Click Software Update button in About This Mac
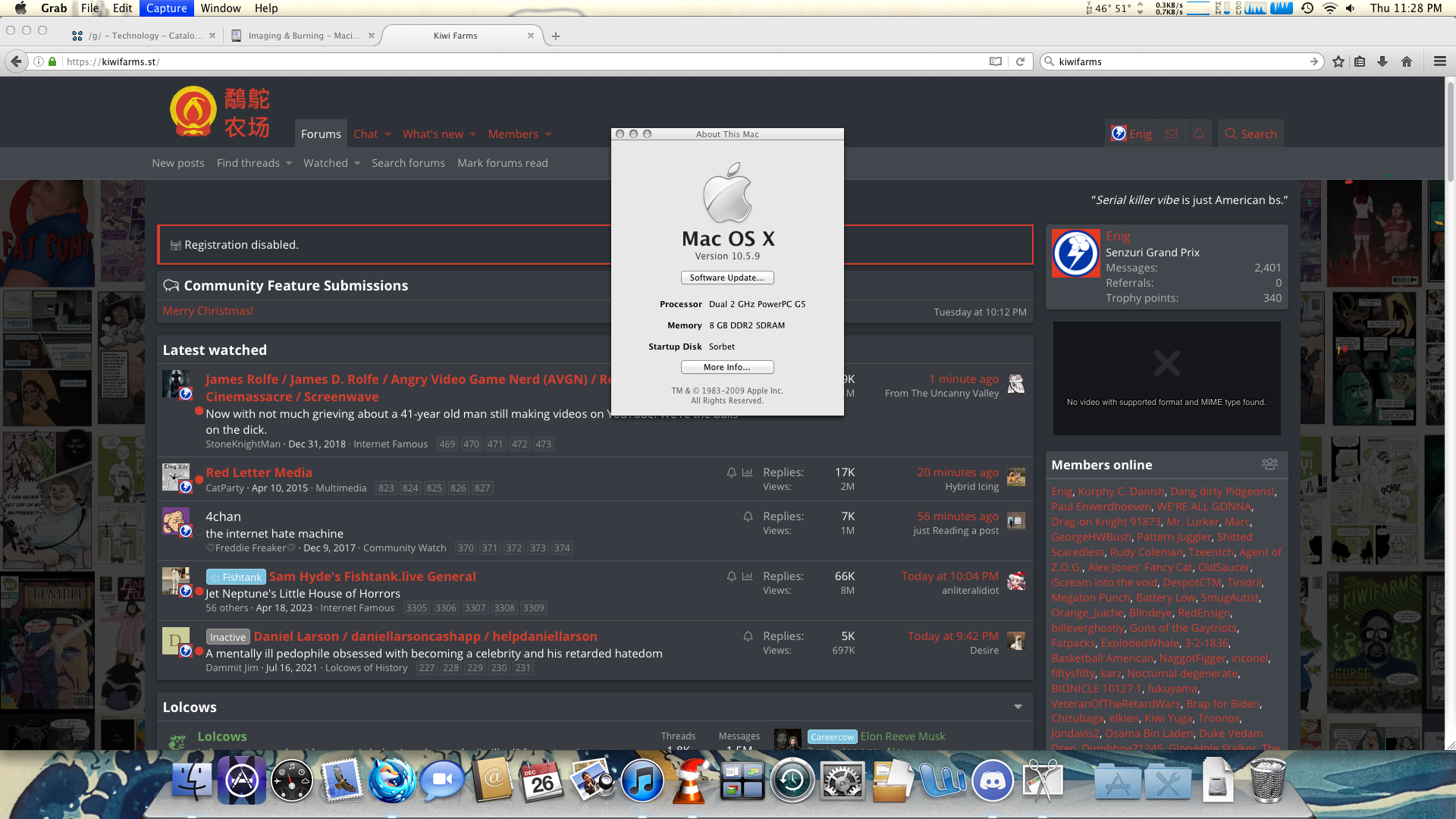Viewport: 1456px width, 819px height. (x=727, y=278)
